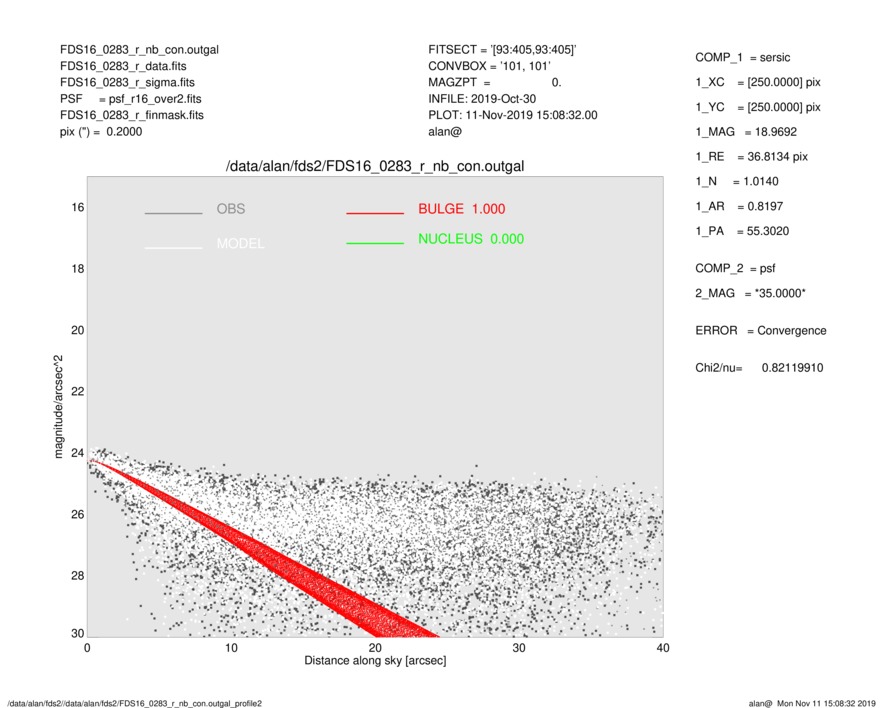Click the PLOT: 11-Nov-2019 timestamp line

coord(512,115)
